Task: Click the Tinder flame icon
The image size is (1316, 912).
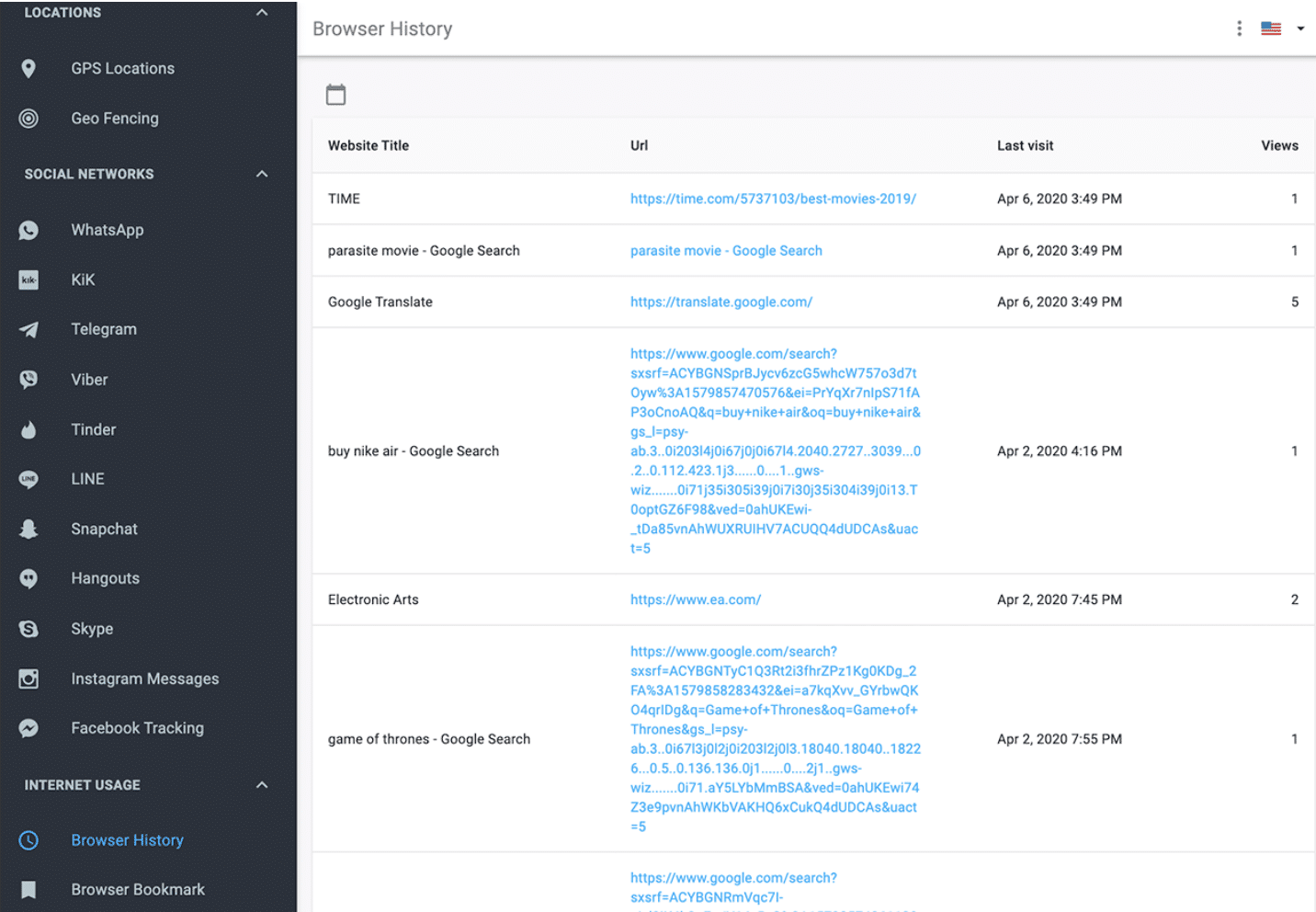Action: pyautogui.click(x=28, y=429)
